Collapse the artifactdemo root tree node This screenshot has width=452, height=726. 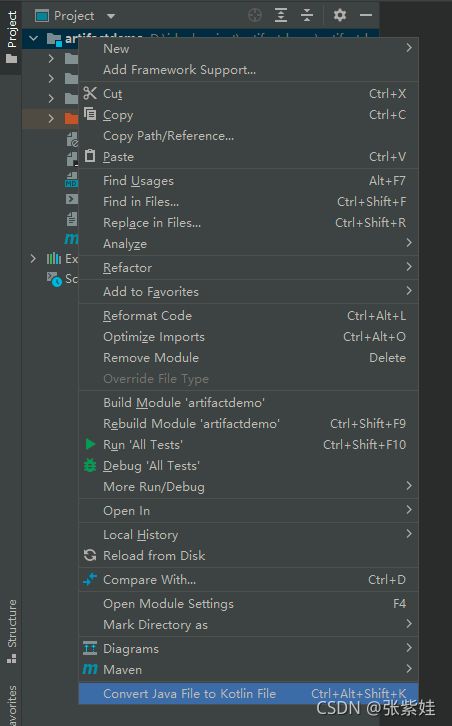coord(33,38)
